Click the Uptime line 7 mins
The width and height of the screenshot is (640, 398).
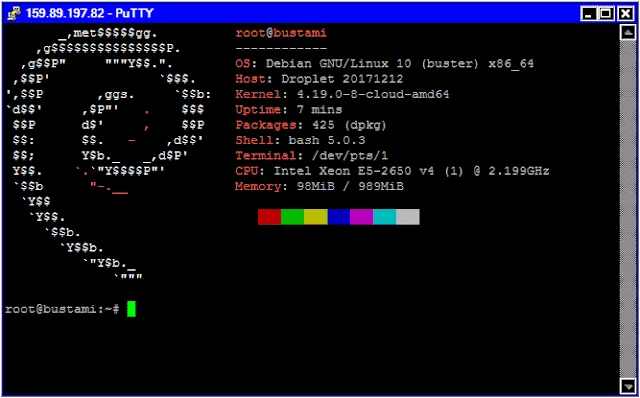[289, 110]
